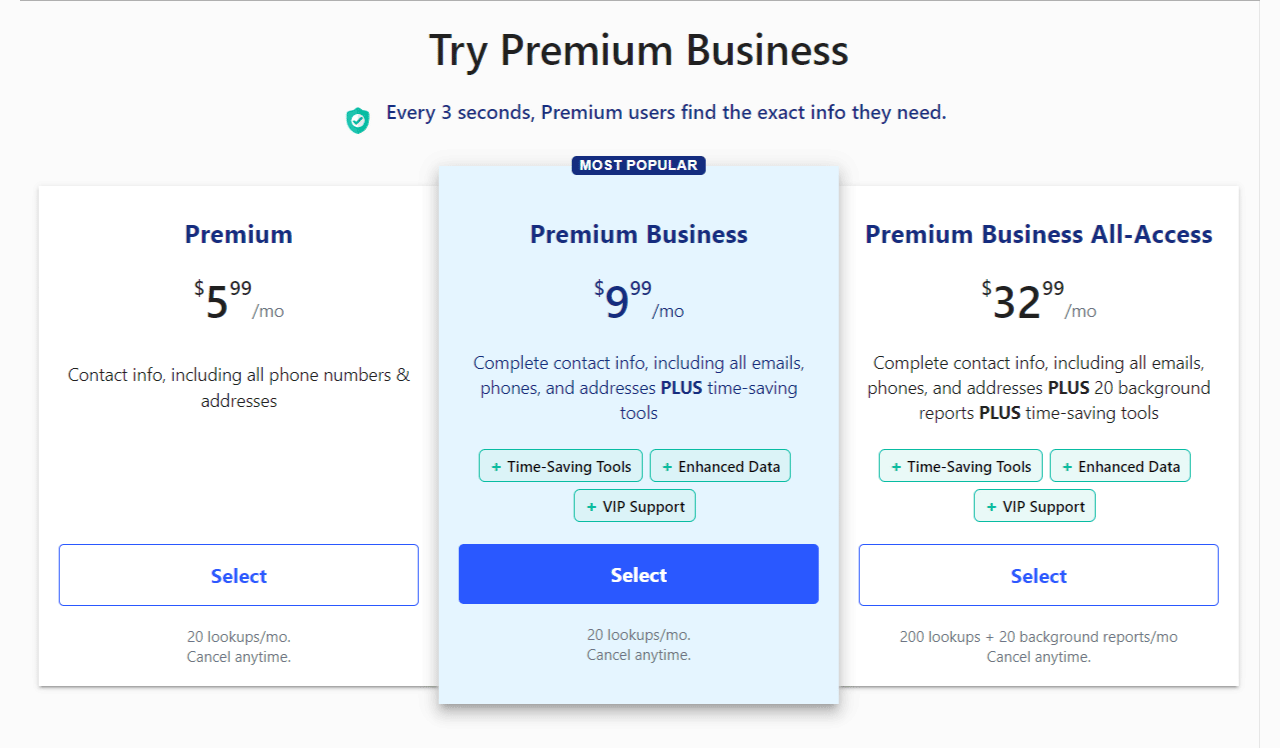Click the $32.99 per month price
Screen dimensions: 1280x748
1038,300
